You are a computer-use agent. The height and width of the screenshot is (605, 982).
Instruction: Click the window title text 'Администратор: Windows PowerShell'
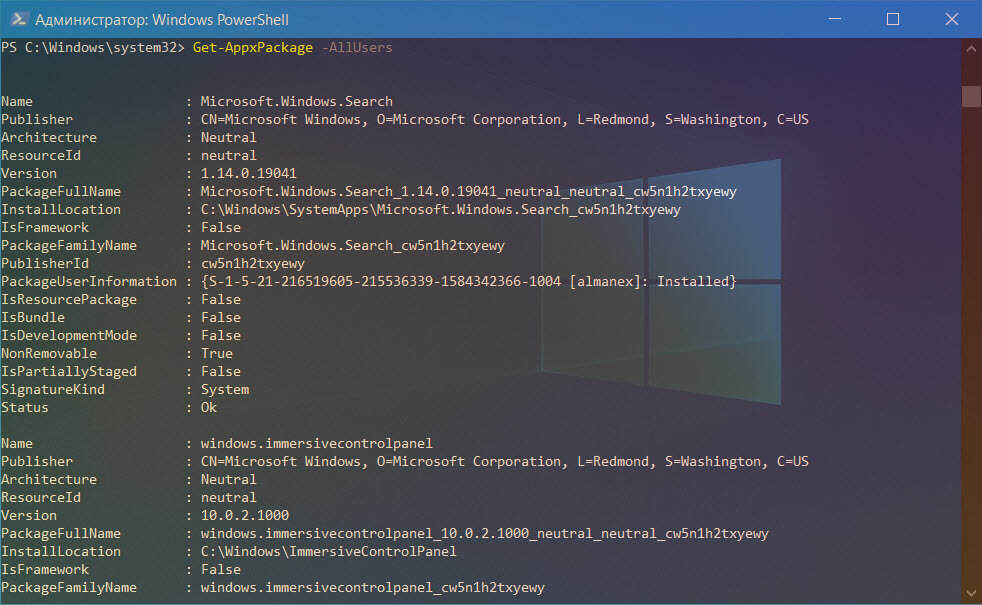click(x=162, y=20)
